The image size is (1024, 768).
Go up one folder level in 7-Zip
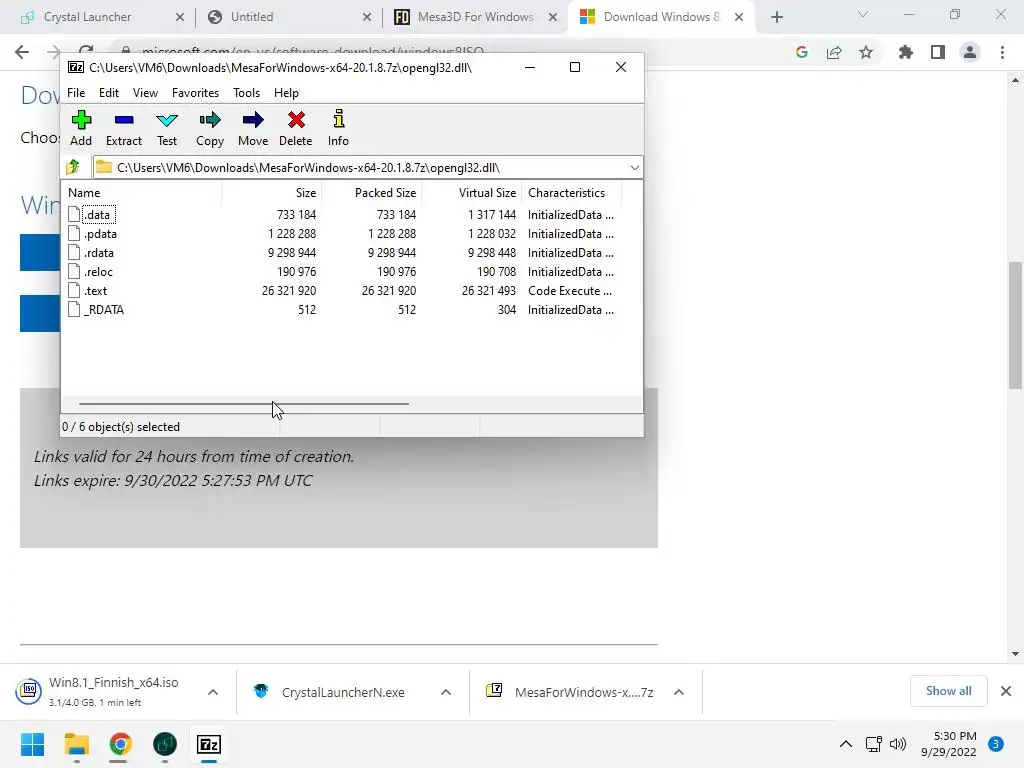point(73,167)
